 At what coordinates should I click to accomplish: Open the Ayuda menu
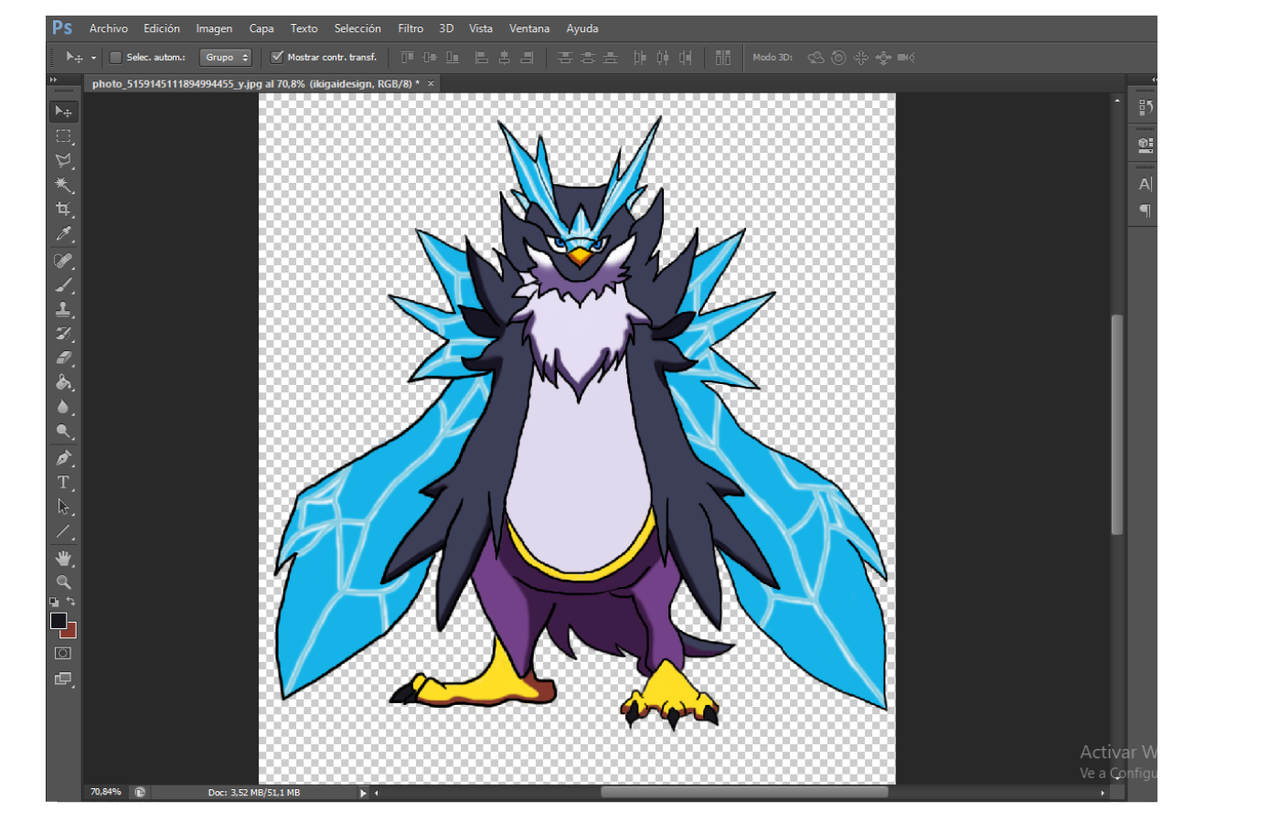coord(582,28)
